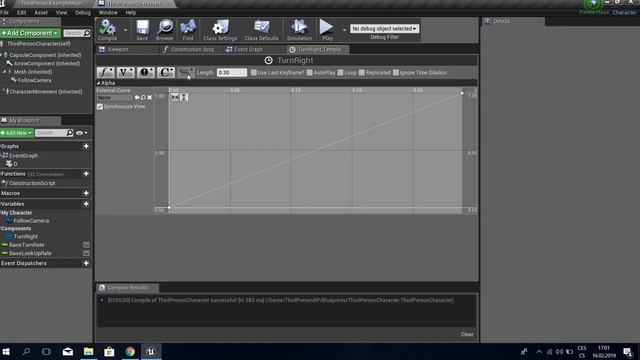Open the compile options dropdown arrow

coord(125,30)
